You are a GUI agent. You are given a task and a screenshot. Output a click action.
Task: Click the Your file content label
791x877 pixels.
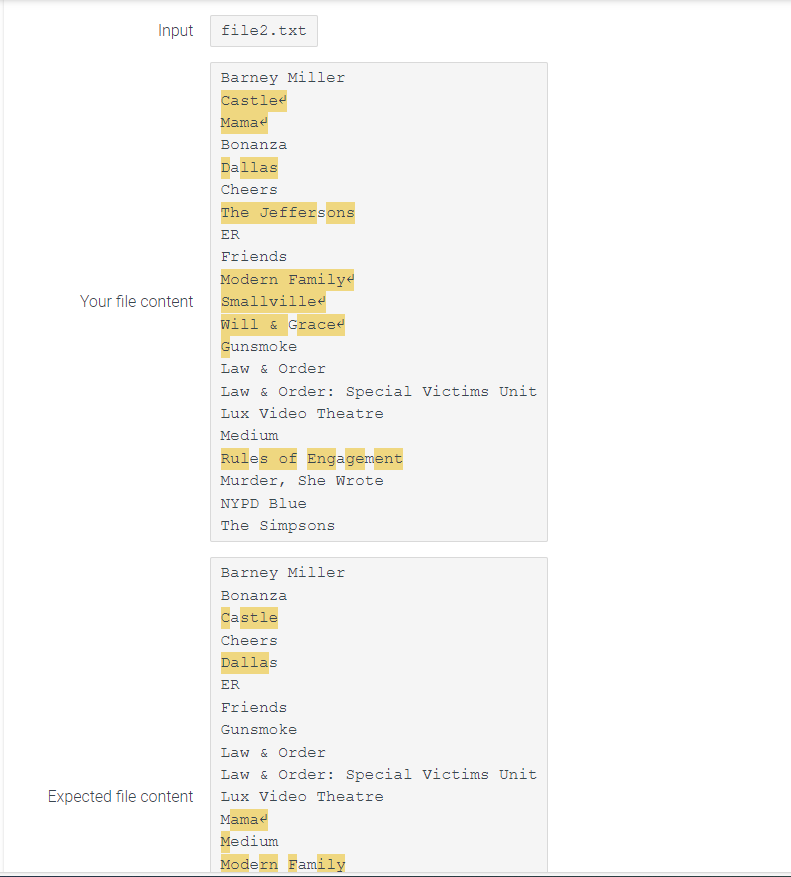(x=137, y=301)
